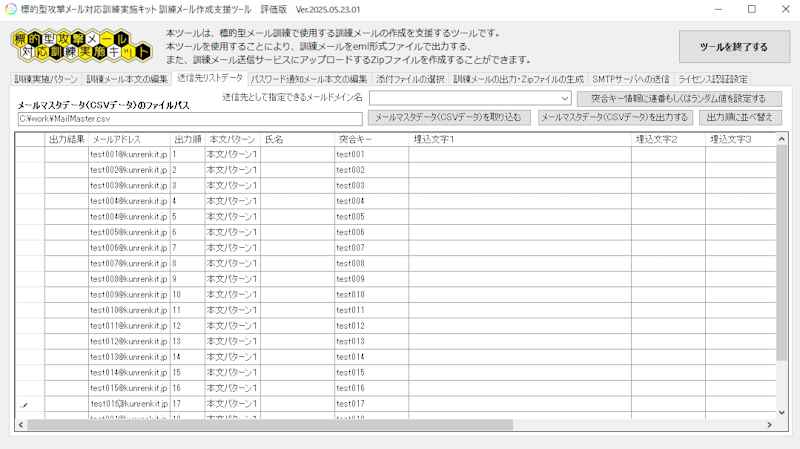Click the test007 key cell
The image size is (800, 449).
[371, 248]
